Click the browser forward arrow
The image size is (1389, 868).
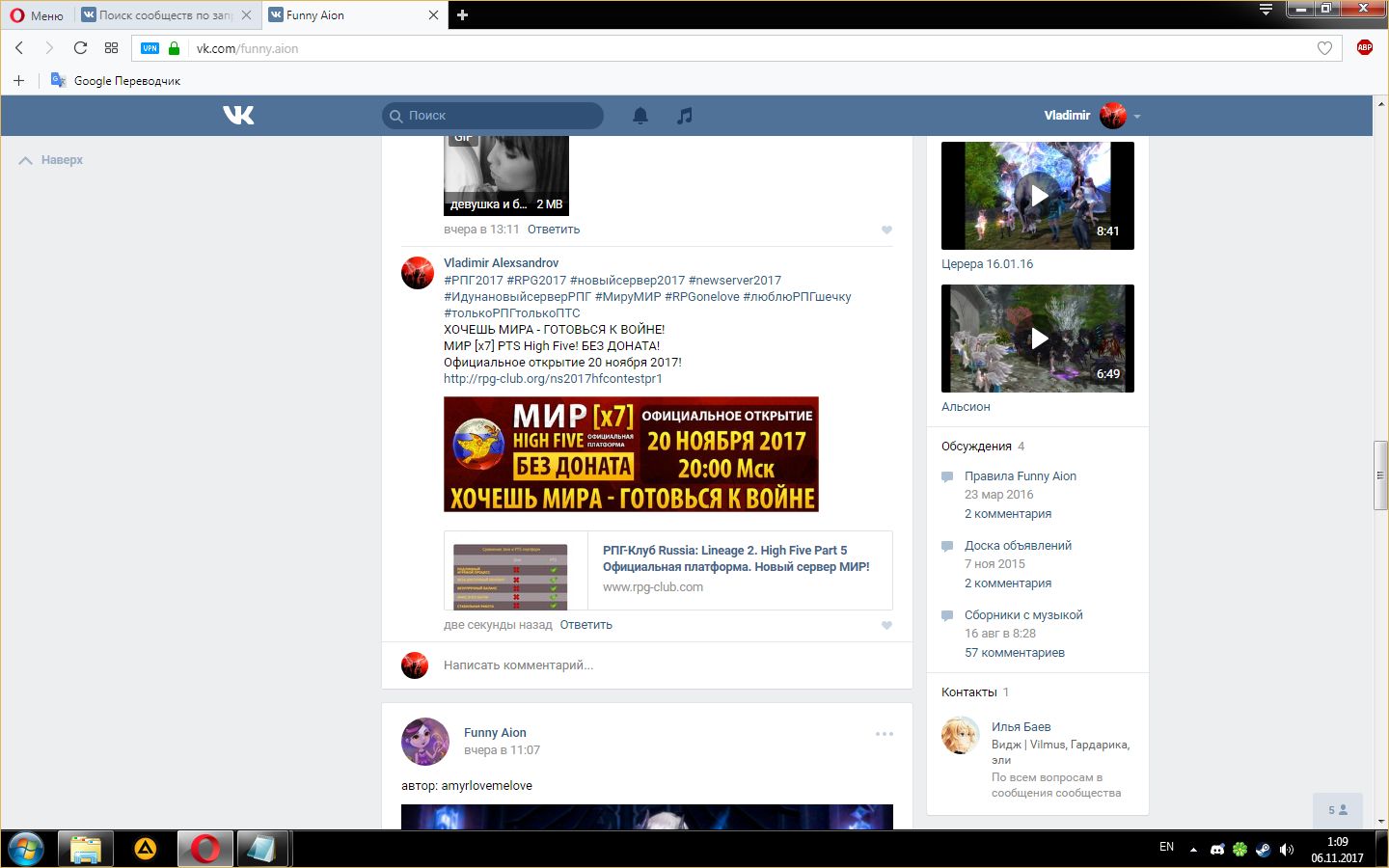point(49,48)
